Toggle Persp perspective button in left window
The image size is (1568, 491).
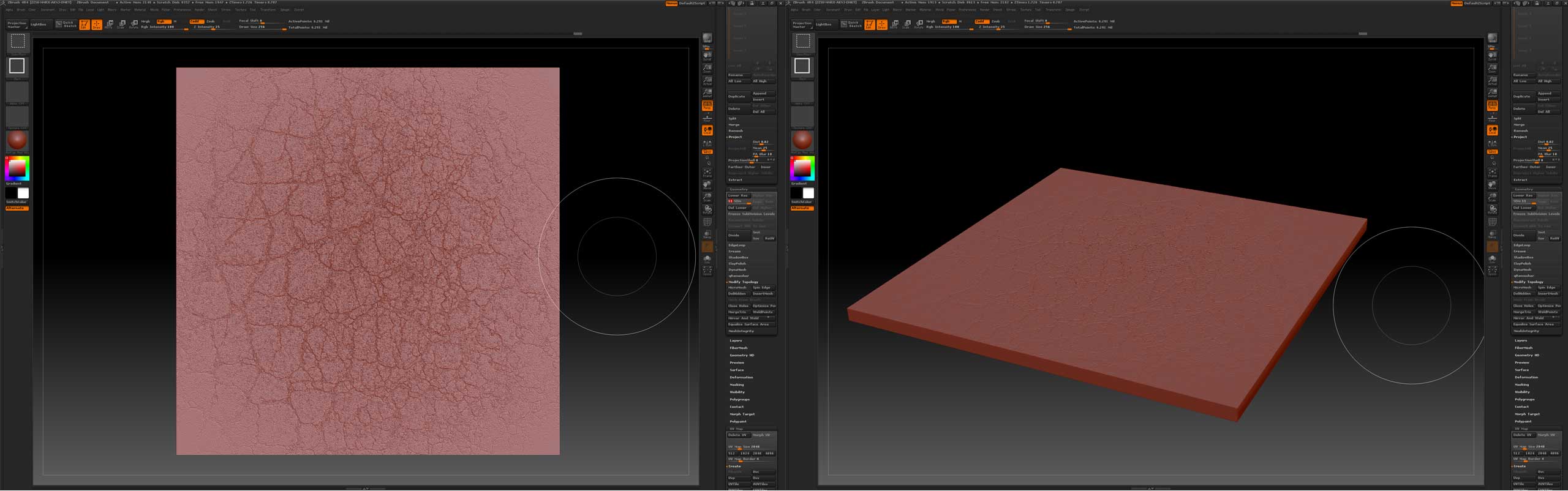point(707,105)
